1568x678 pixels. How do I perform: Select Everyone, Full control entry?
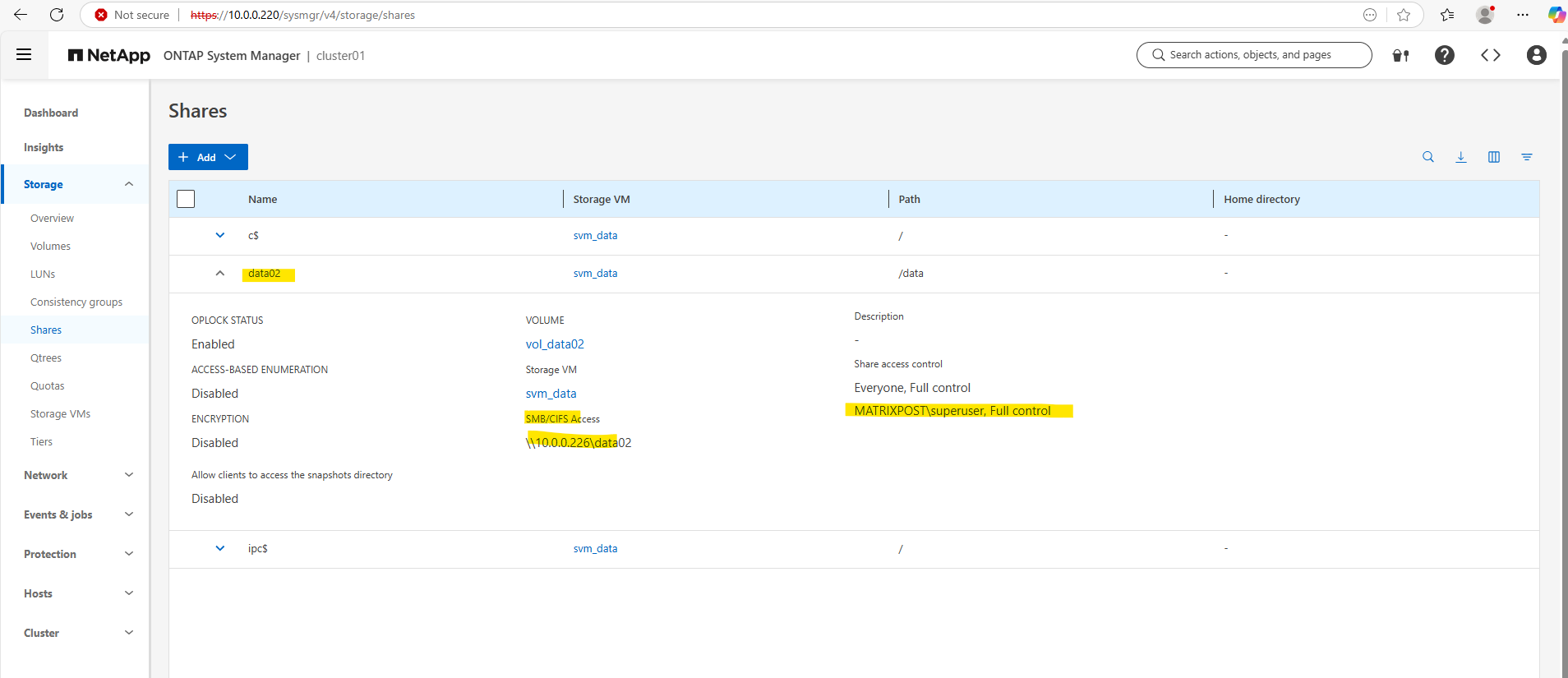[x=912, y=388]
